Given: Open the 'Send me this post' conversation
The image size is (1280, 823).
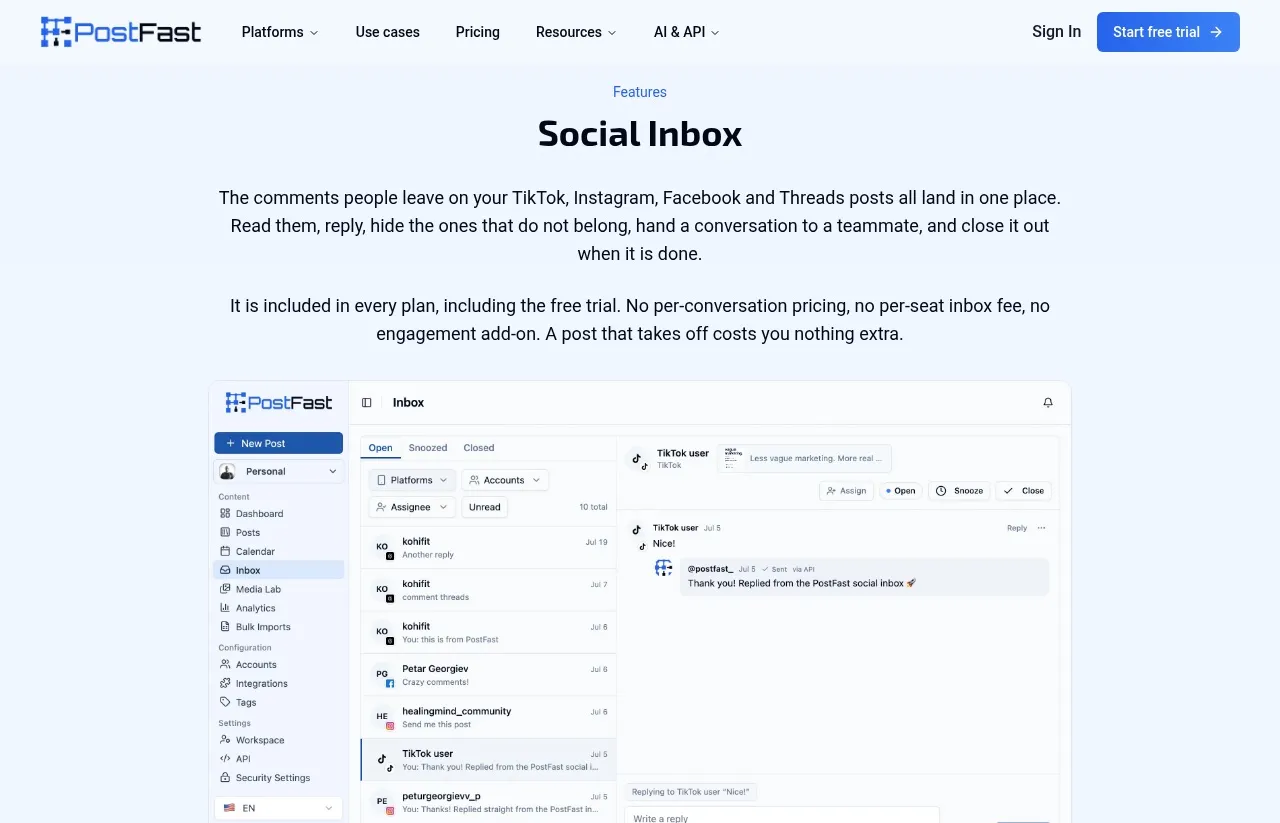Looking at the screenshot, I should 488,717.
